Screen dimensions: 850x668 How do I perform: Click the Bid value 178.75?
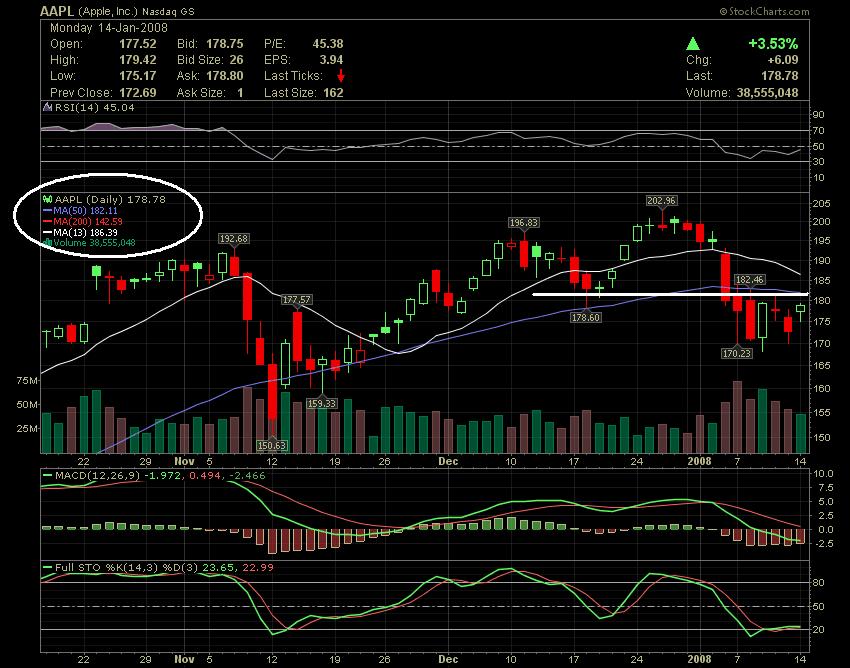tap(224, 44)
